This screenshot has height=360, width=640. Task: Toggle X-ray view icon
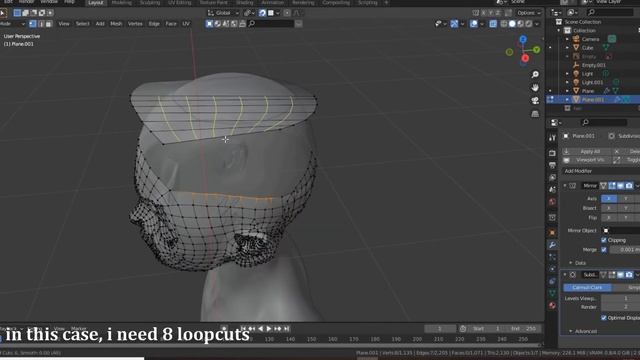click(x=493, y=24)
